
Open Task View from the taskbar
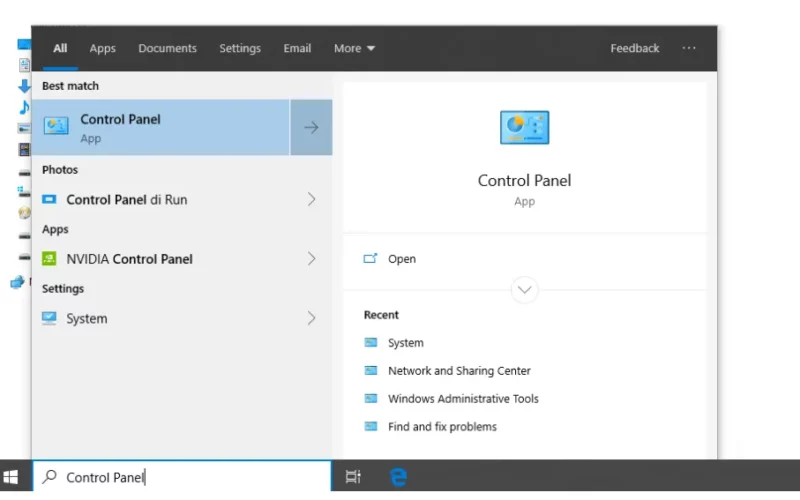pos(353,477)
